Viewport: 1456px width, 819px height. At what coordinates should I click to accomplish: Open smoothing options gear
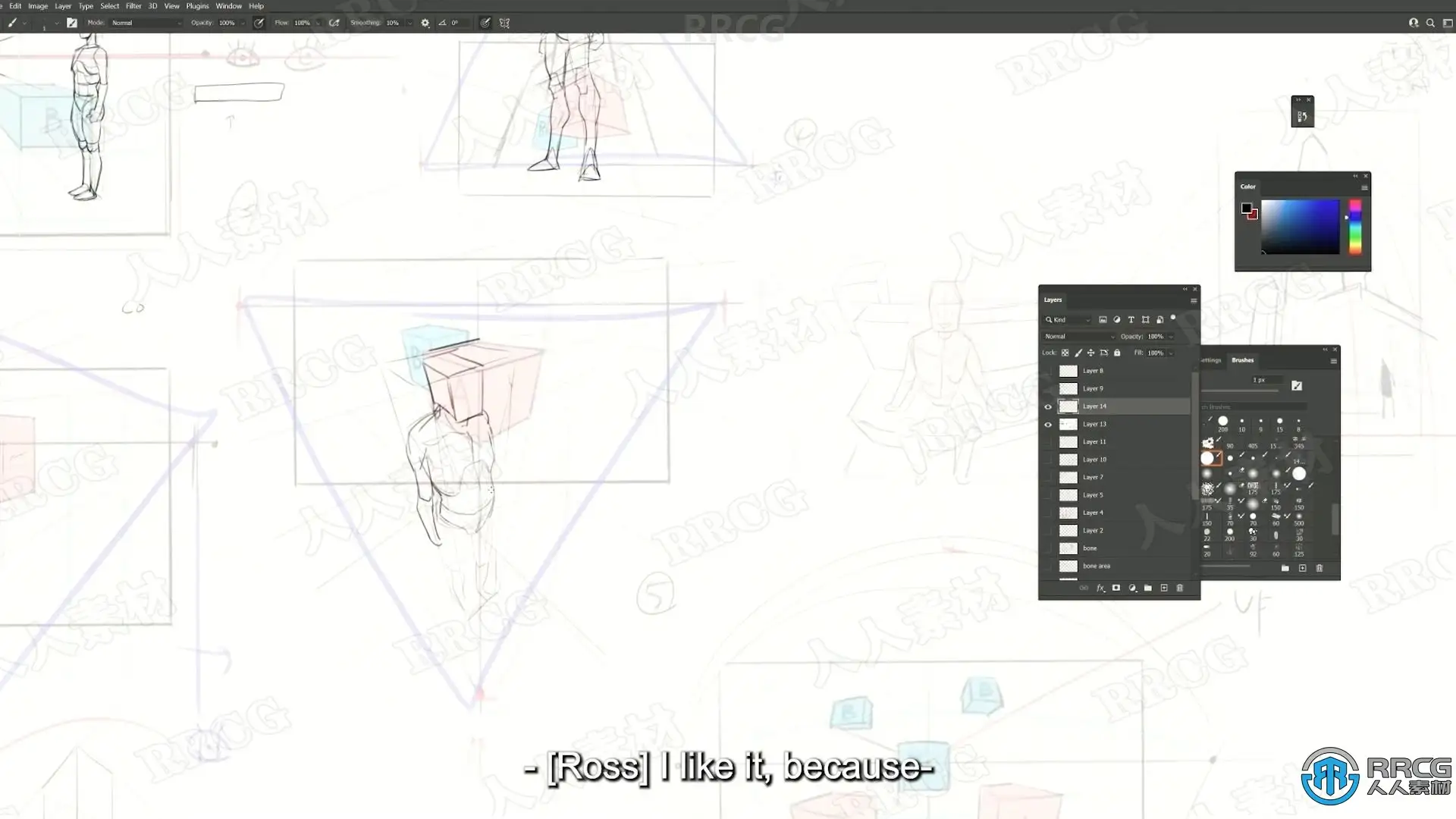coord(425,23)
